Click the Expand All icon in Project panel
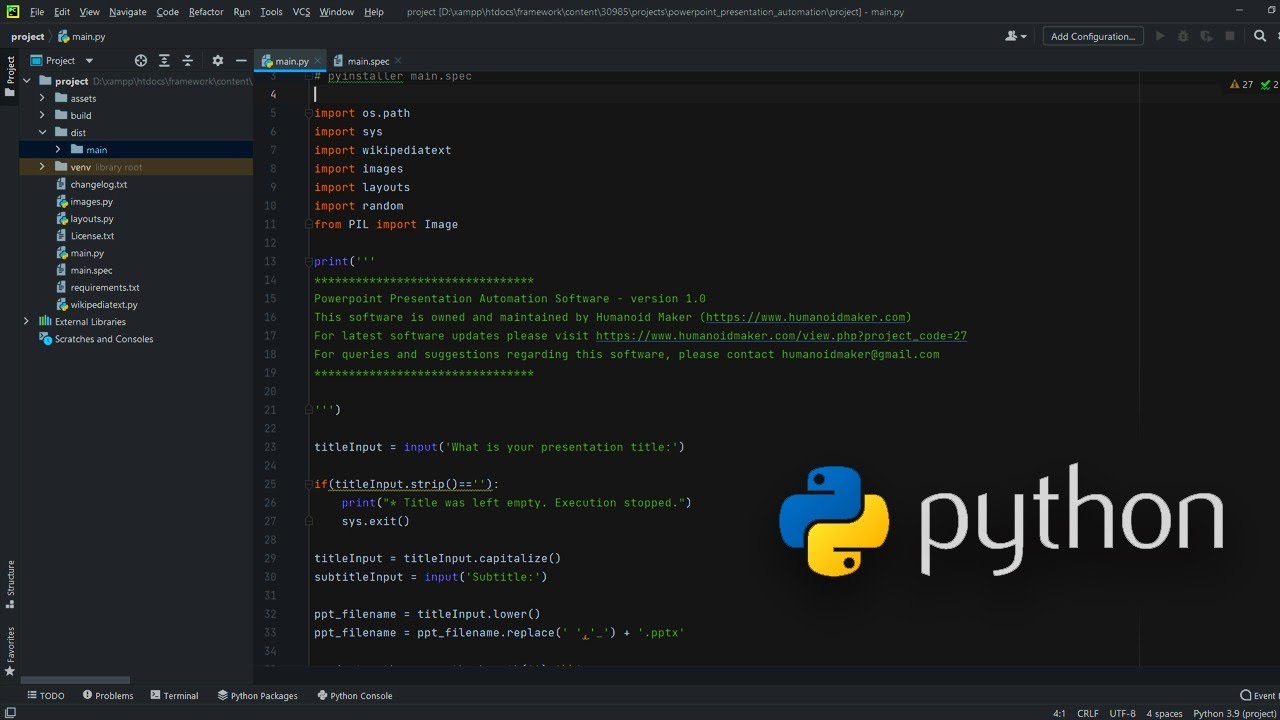Image resolution: width=1280 pixels, height=720 pixels. 164,61
